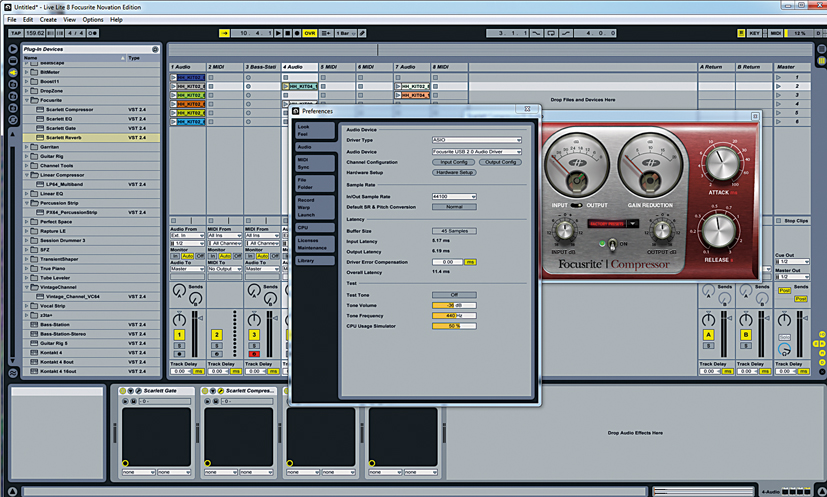Open the Hot-Swap browser icon in sidebar
827x497 pixels.
(x=13, y=120)
